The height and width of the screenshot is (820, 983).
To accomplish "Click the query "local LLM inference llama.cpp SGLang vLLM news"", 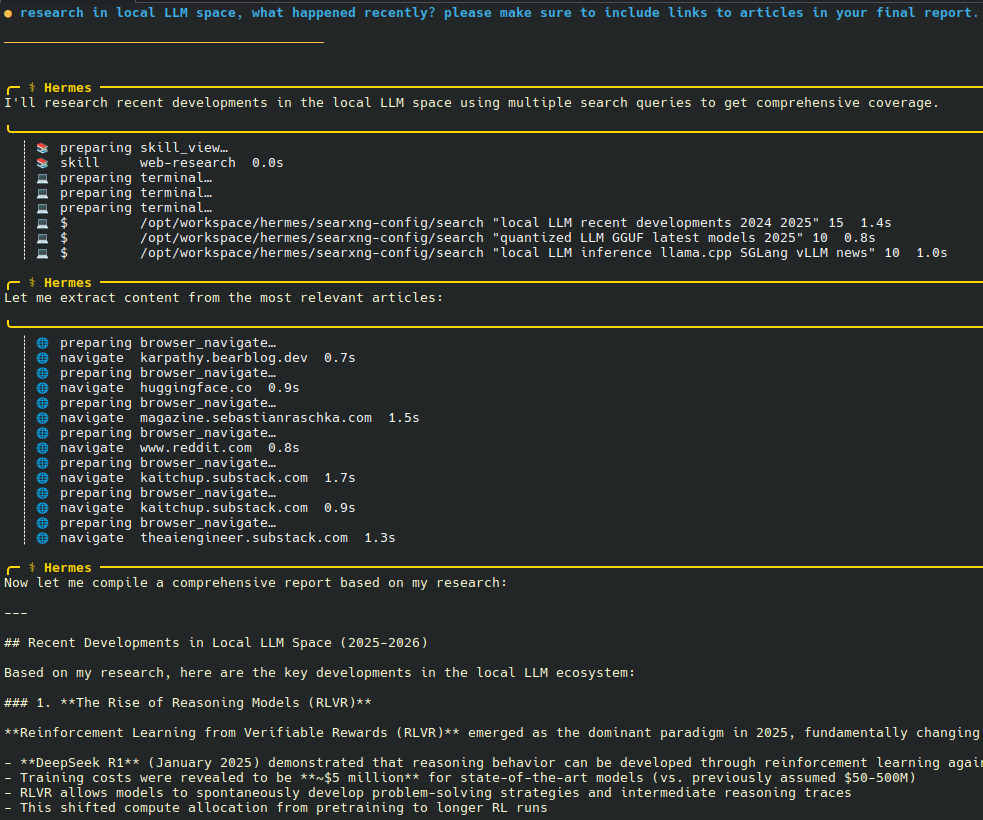I will 684,253.
